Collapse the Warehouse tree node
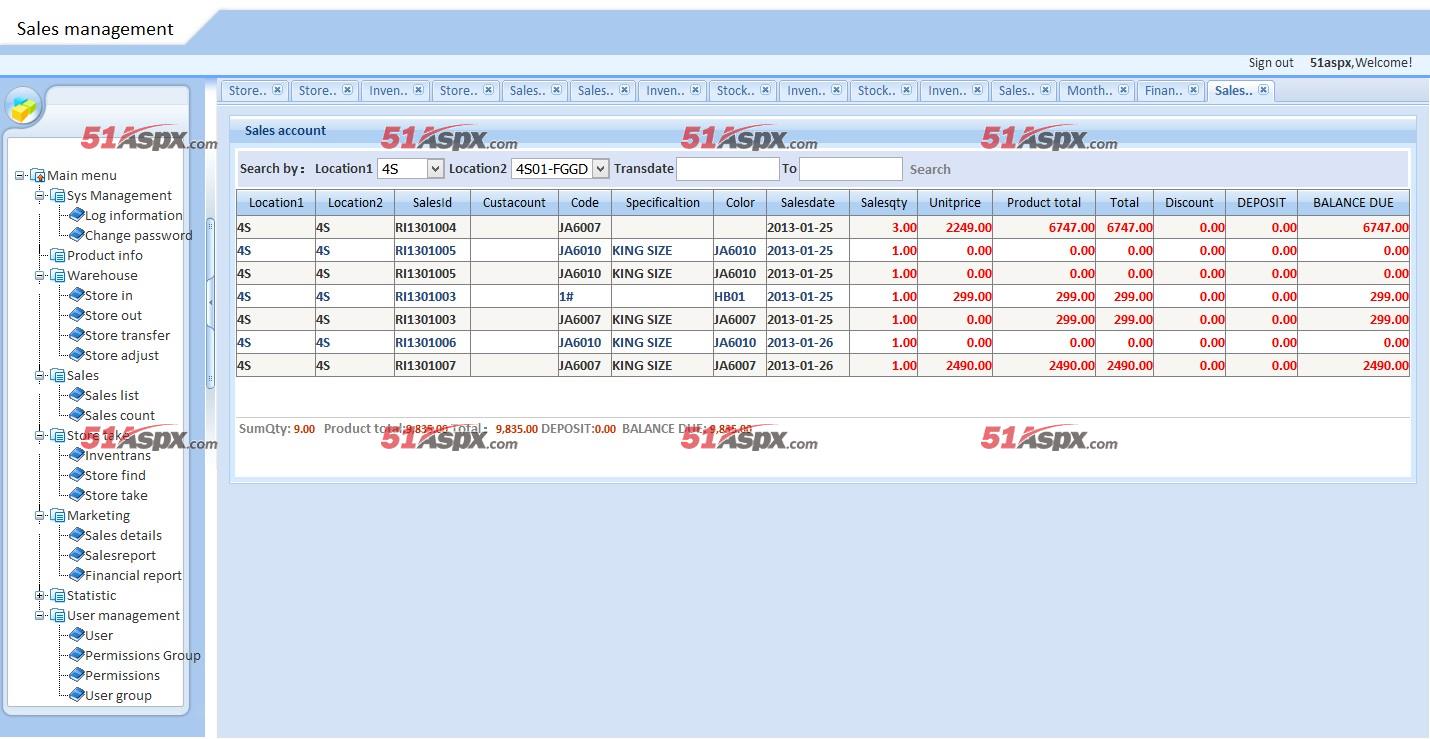Screen dimensions: 1430x739 tap(40, 275)
